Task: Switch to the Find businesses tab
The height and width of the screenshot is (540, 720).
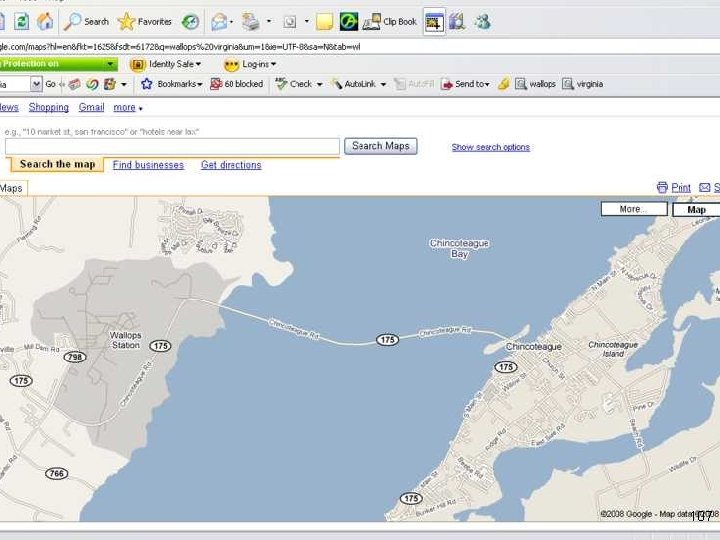Action: click(x=148, y=165)
